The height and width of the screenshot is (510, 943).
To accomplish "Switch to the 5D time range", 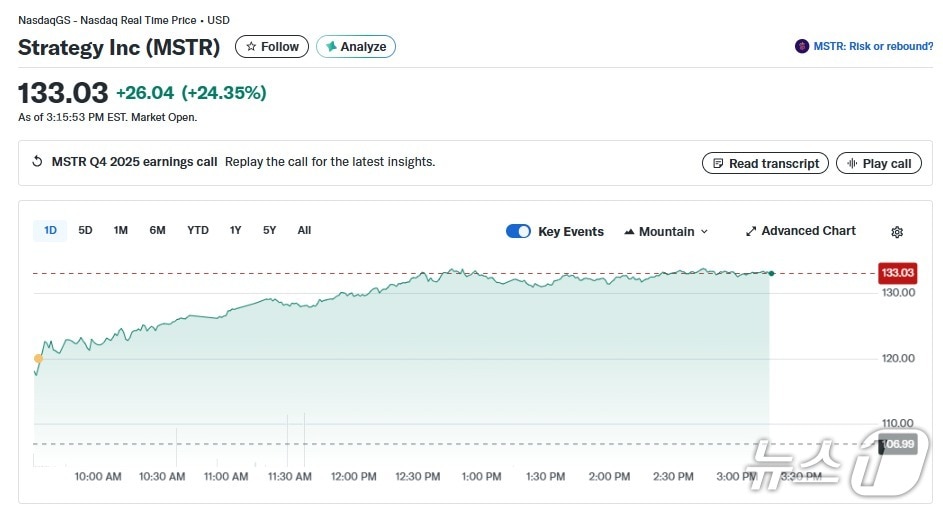I will pos(85,231).
